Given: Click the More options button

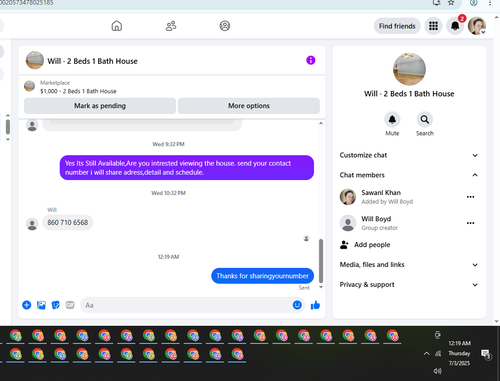Looking at the screenshot, I should [249, 106].
